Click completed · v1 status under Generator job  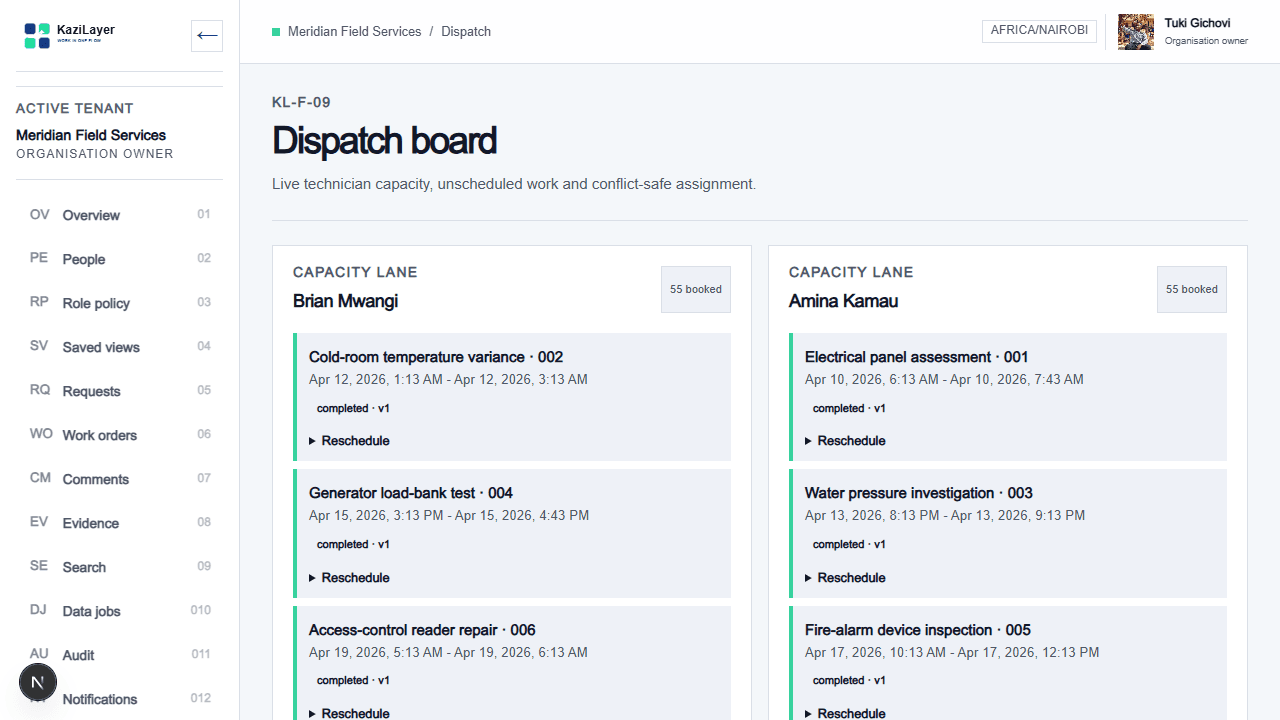tap(353, 545)
